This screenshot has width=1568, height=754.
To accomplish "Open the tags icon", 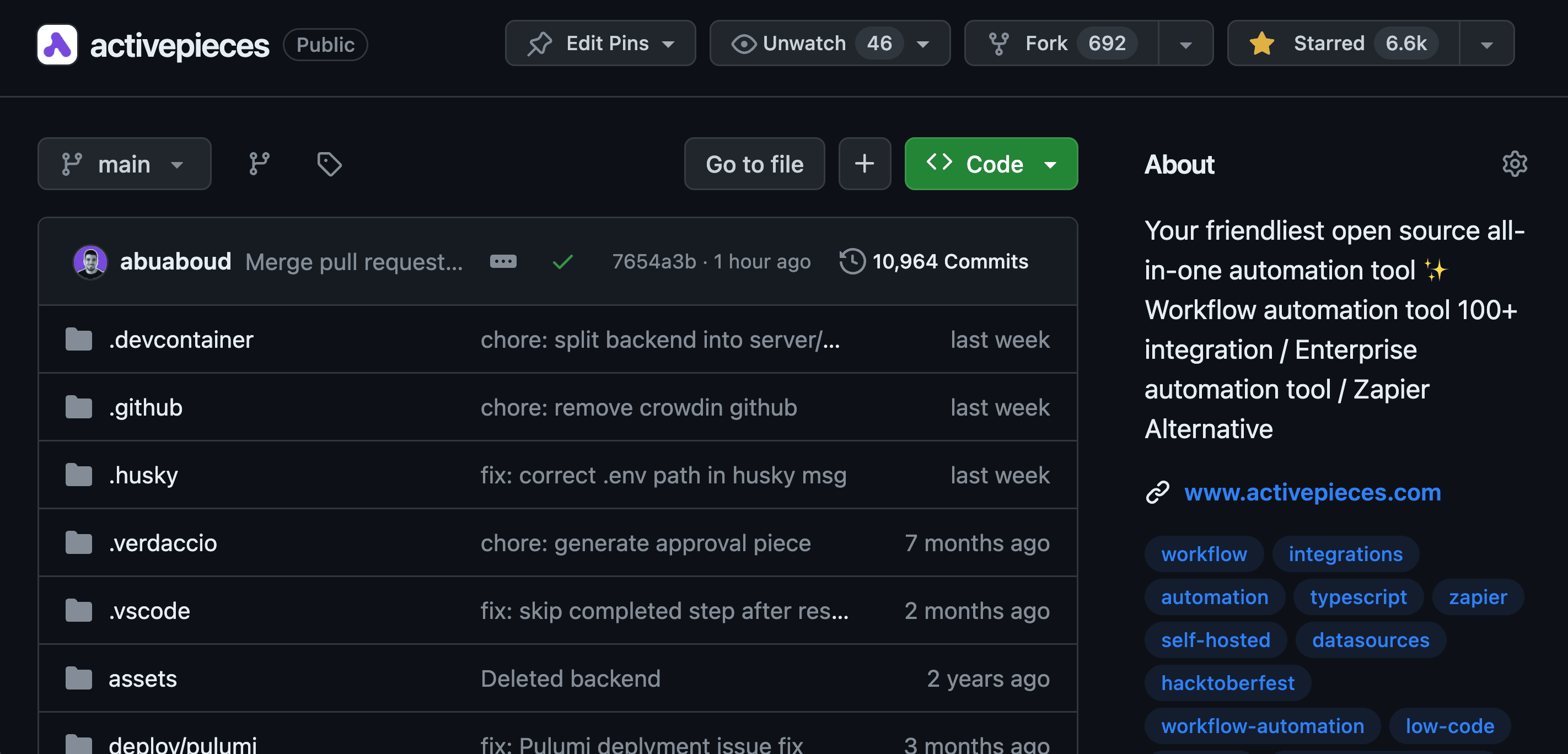I will pyautogui.click(x=329, y=164).
